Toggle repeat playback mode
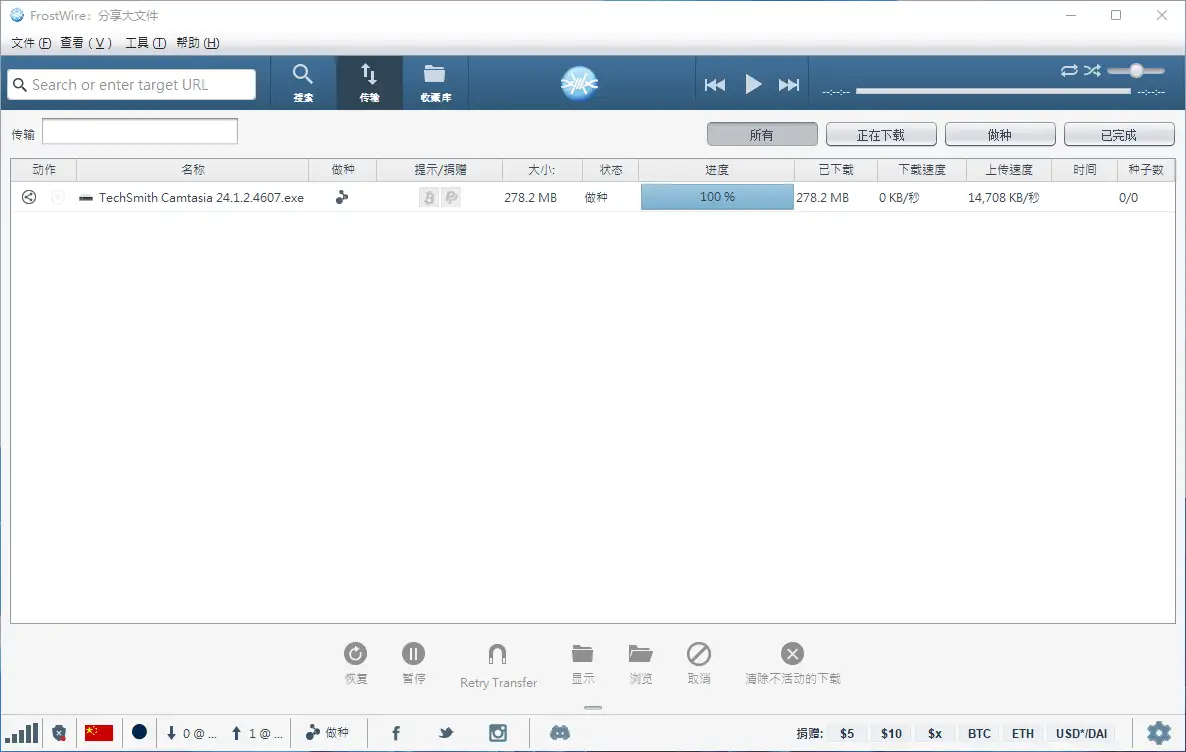The image size is (1186, 752). pyautogui.click(x=1069, y=70)
